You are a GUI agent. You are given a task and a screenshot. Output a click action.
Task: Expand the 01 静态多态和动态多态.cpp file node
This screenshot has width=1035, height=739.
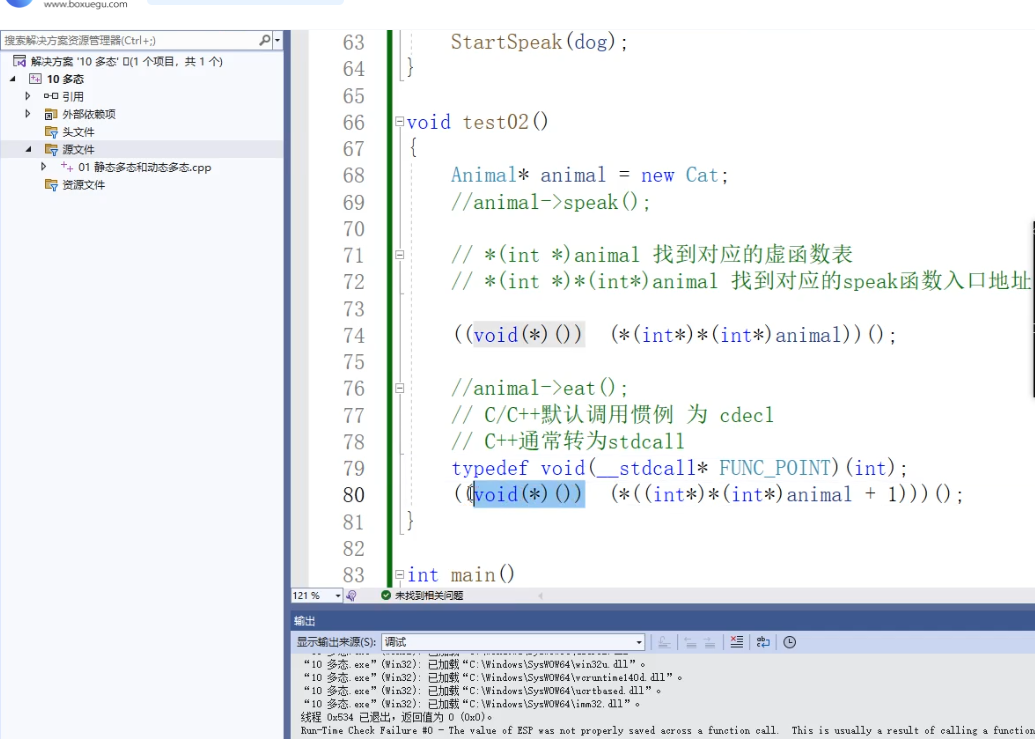pos(44,167)
